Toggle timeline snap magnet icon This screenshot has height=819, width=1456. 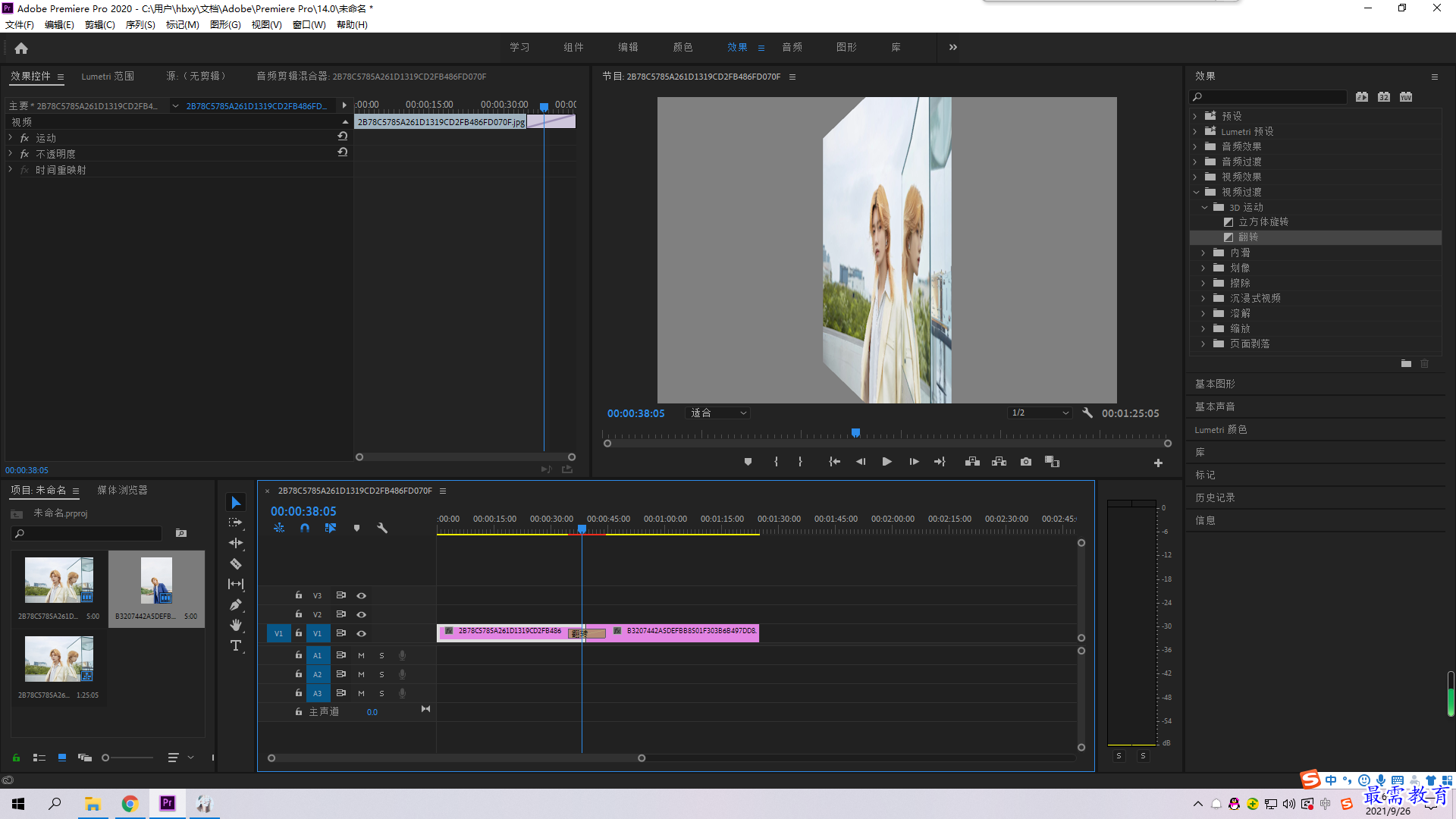(x=305, y=528)
